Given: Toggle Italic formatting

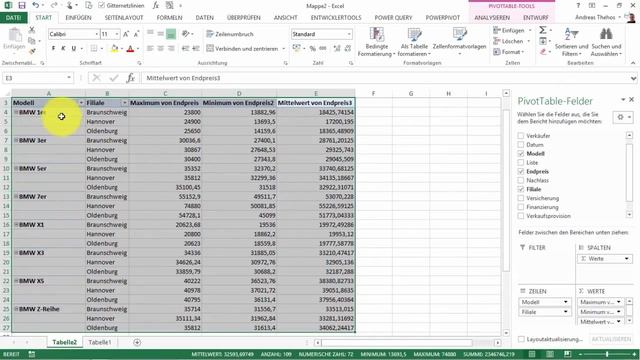Looking at the screenshot, I should click(x=63, y=49).
